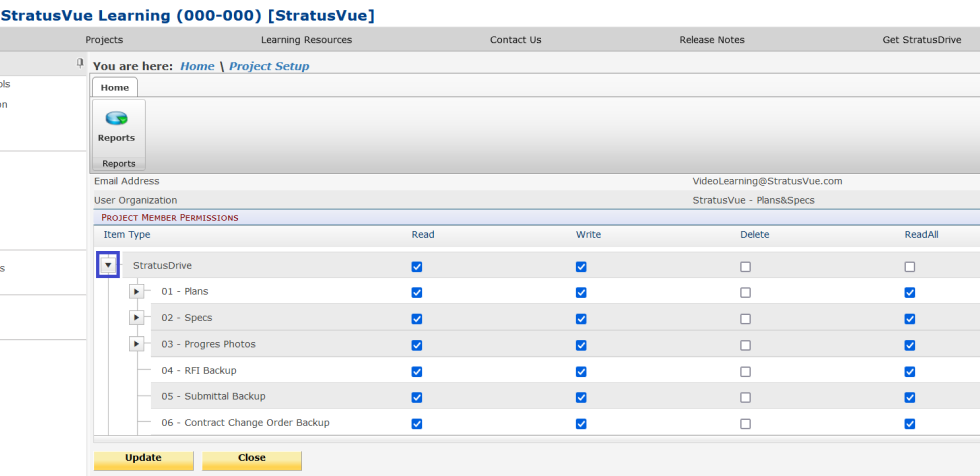Uncheck Read for 05 - Submittal Backup
Image resolution: width=980 pixels, height=476 pixels.
[417, 397]
